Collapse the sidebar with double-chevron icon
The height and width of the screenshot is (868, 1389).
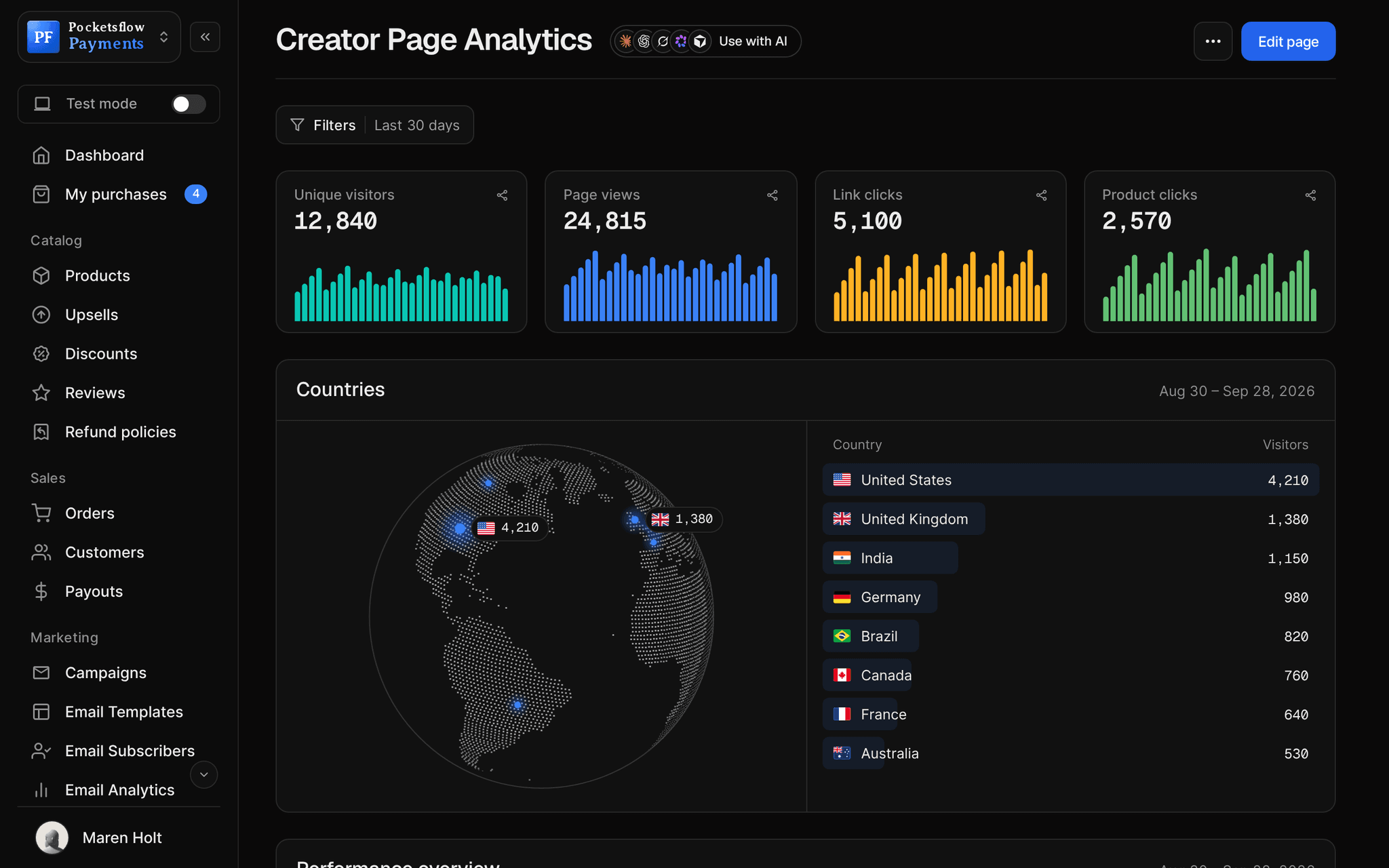click(x=205, y=37)
